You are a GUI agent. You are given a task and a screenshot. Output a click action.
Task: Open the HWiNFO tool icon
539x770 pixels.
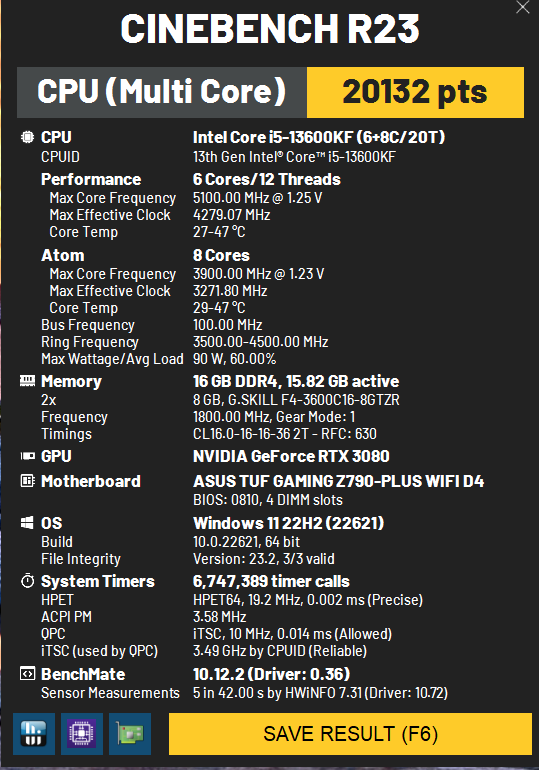click(34, 734)
